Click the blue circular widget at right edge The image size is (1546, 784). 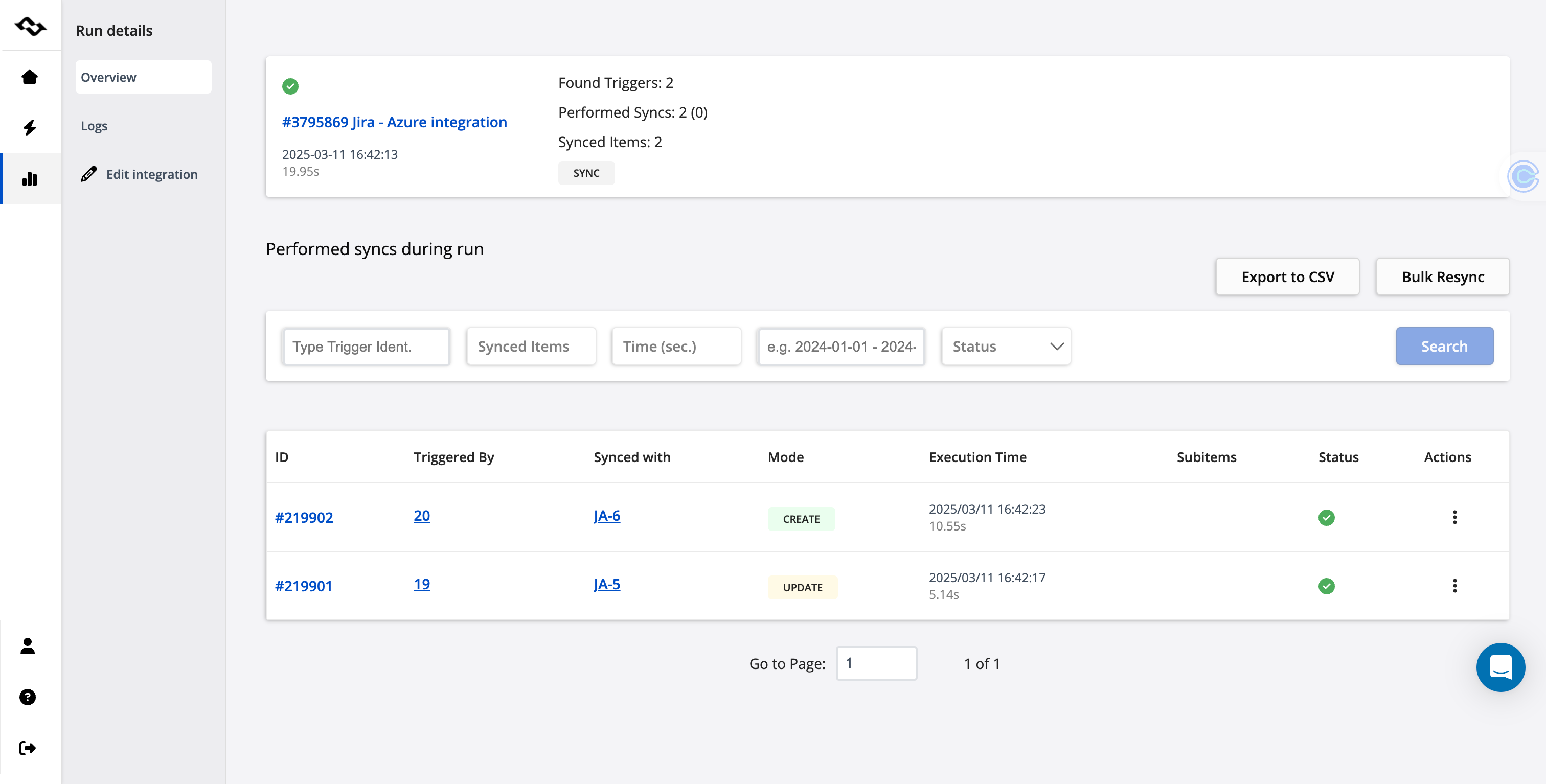tap(1523, 176)
